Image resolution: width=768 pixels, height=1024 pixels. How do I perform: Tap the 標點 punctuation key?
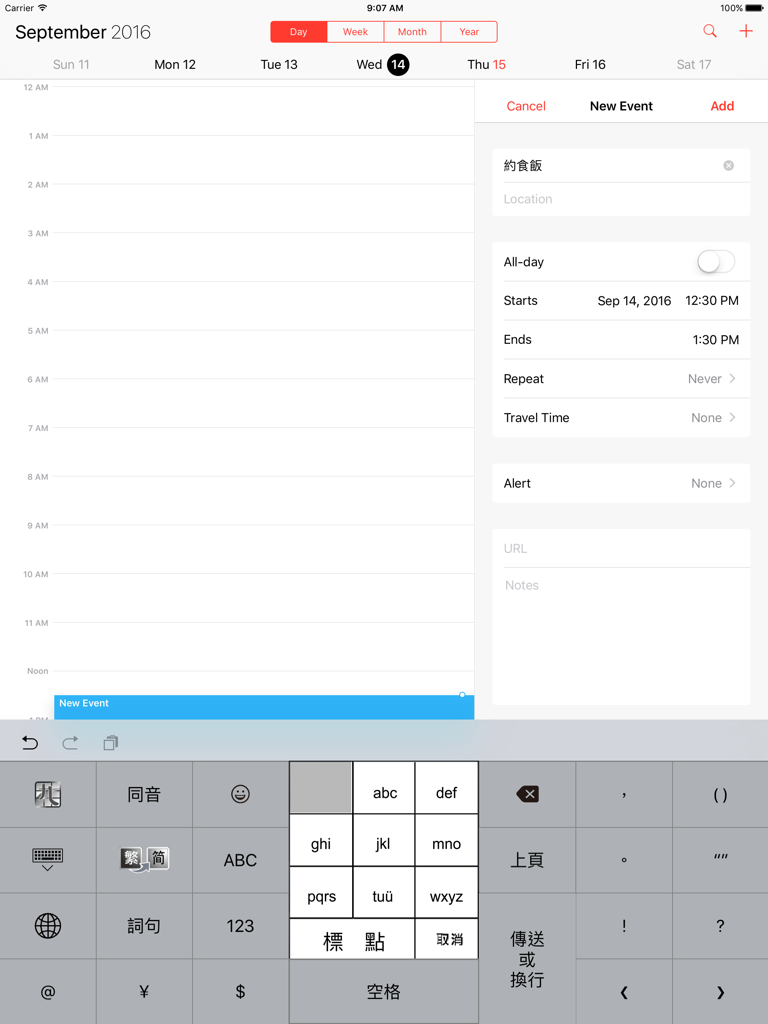tap(352, 941)
